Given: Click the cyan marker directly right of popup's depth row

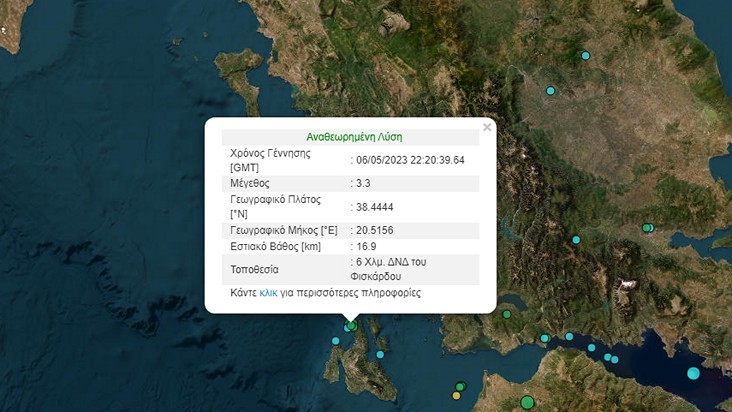Looking at the screenshot, I should pyautogui.click(x=576, y=239).
